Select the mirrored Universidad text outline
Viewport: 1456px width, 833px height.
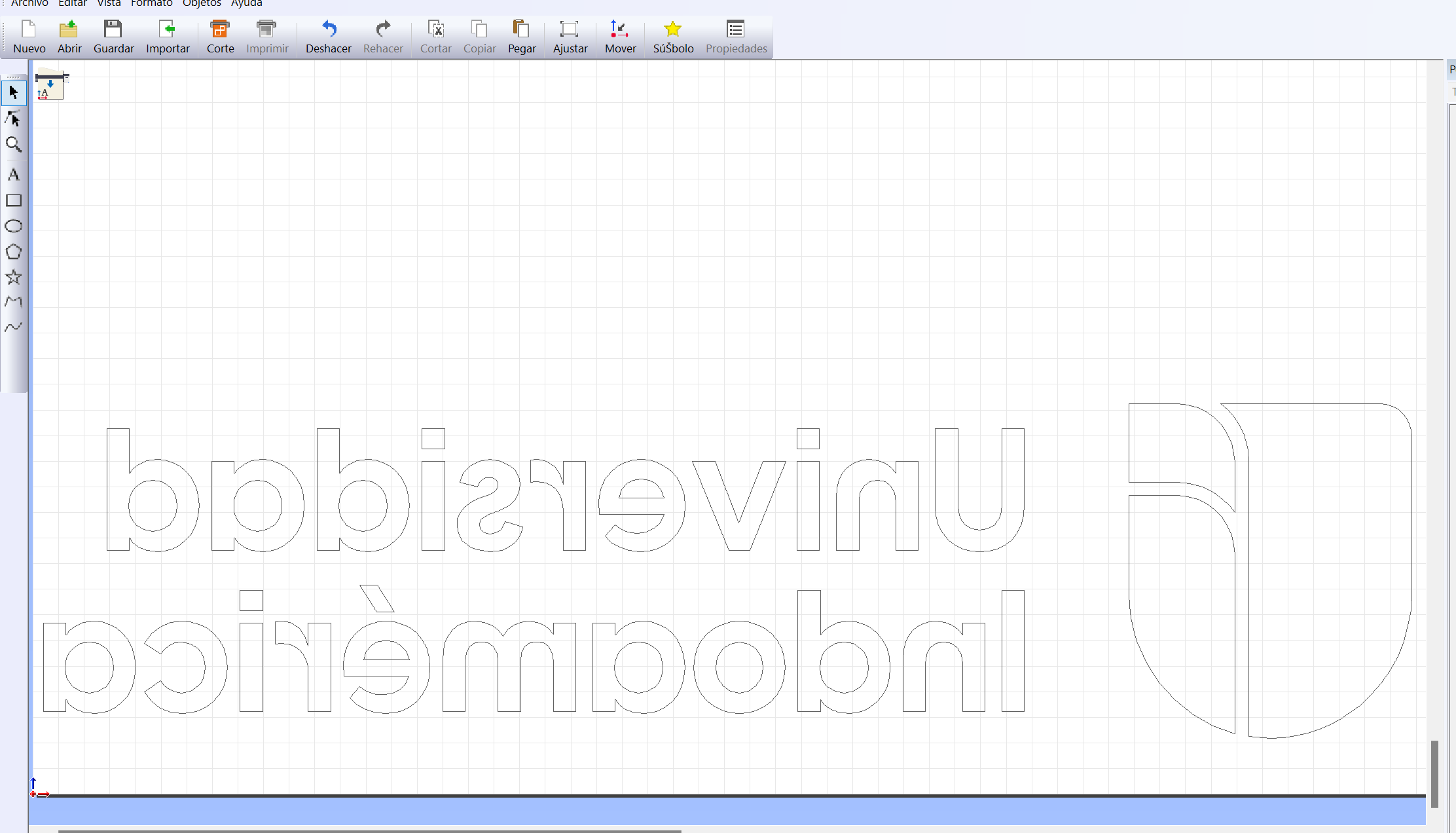point(566,490)
